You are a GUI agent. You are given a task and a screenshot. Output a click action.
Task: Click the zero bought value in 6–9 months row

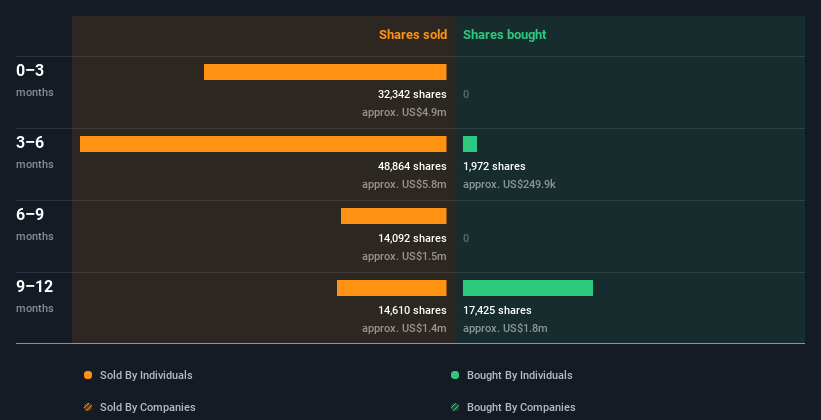[466, 238]
